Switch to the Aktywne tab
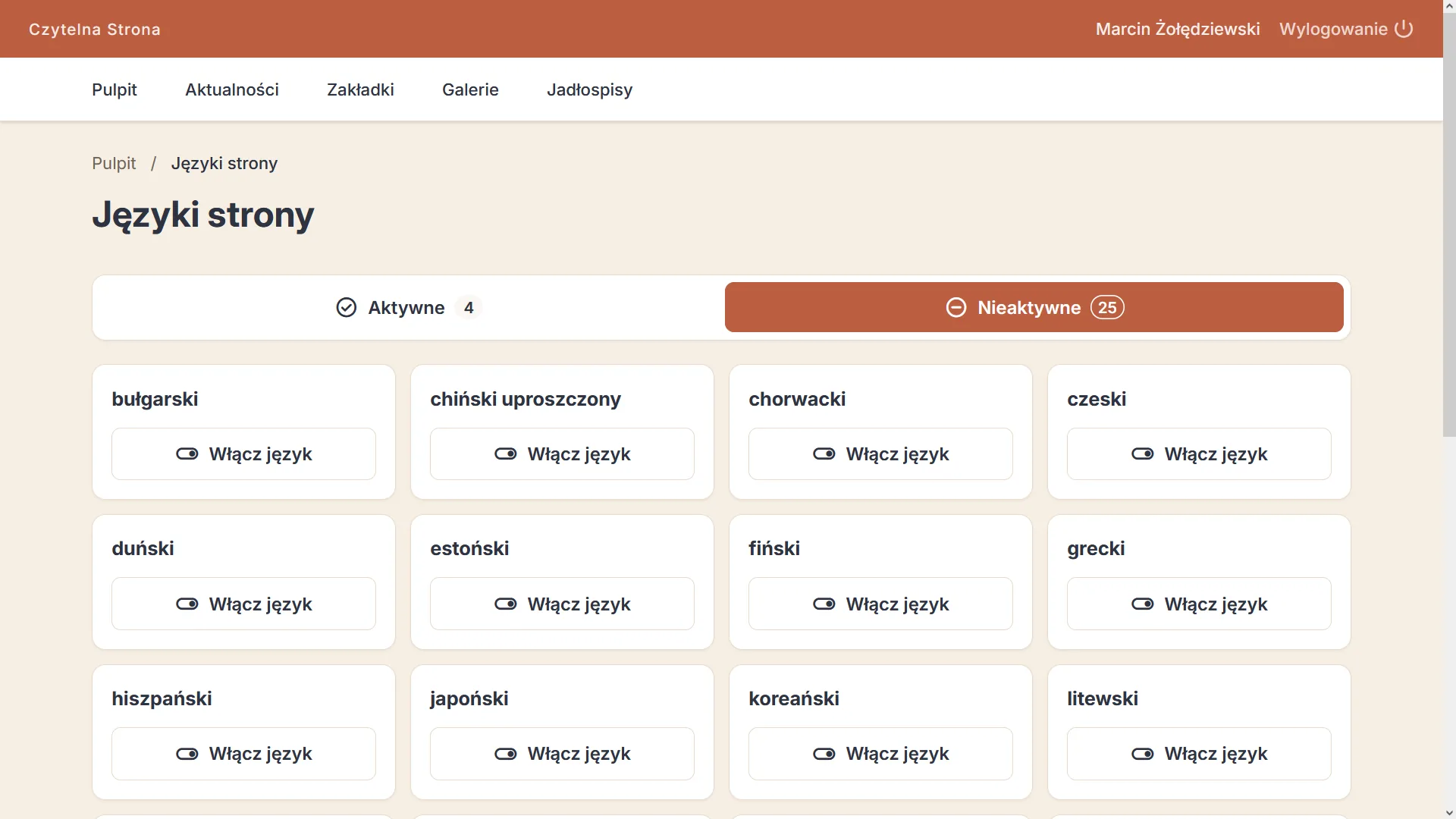 409,307
